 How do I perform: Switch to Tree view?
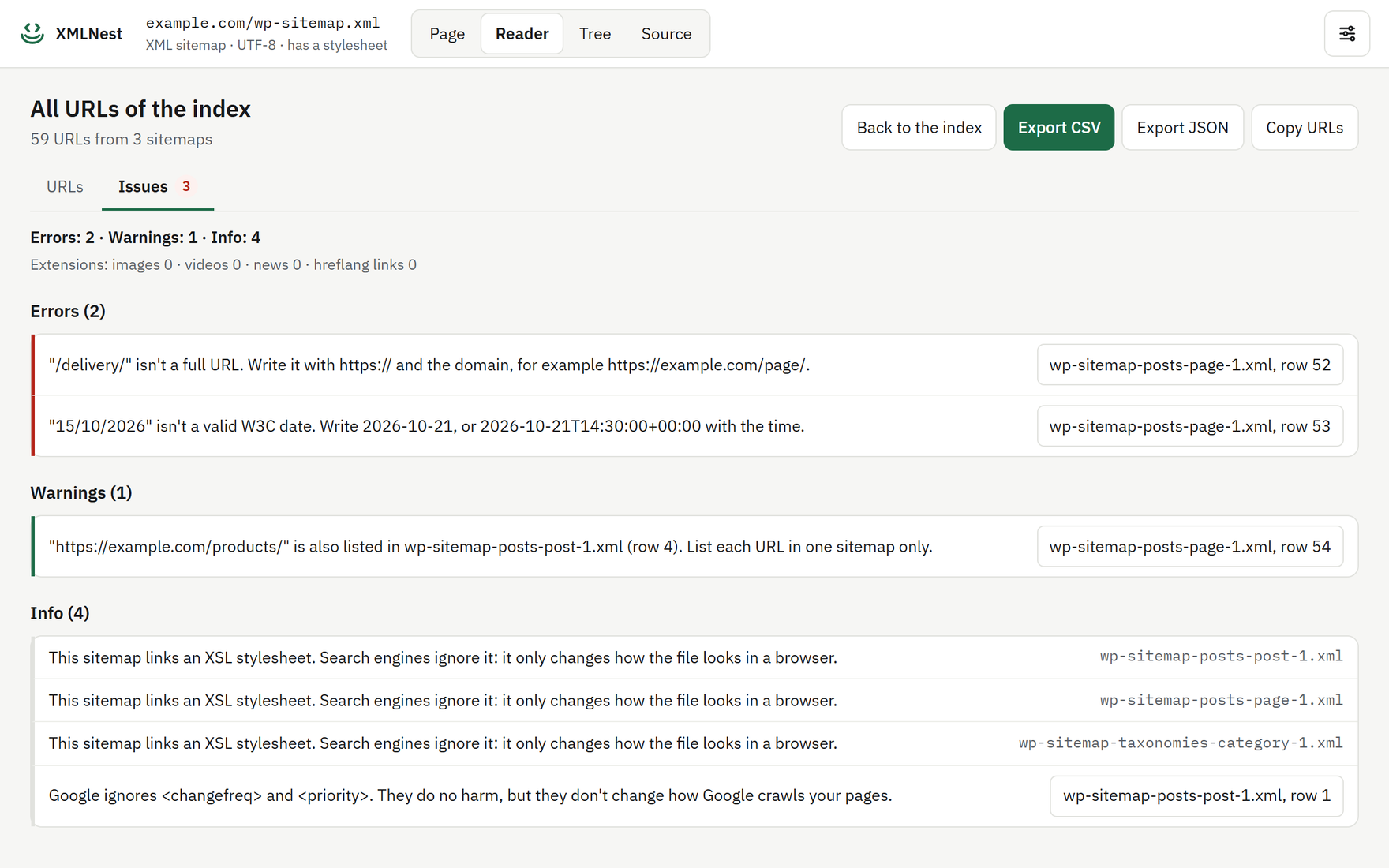595,33
